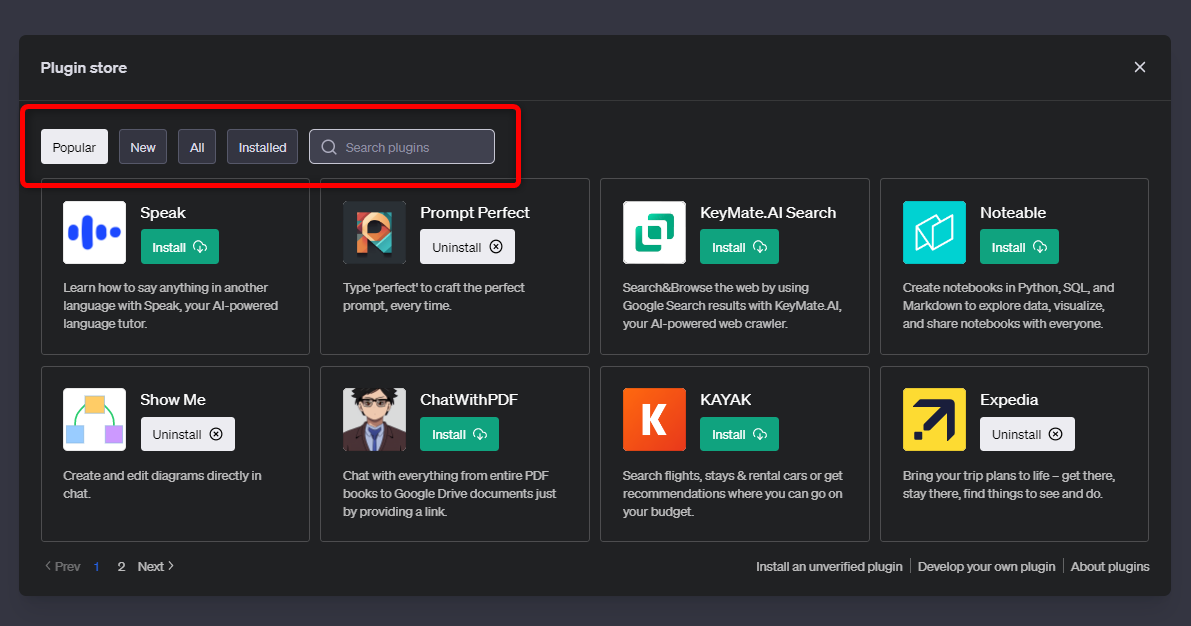Image resolution: width=1191 pixels, height=626 pixels.
Task: Click the Noteable notebooks description
Action: pos(1008,305)
